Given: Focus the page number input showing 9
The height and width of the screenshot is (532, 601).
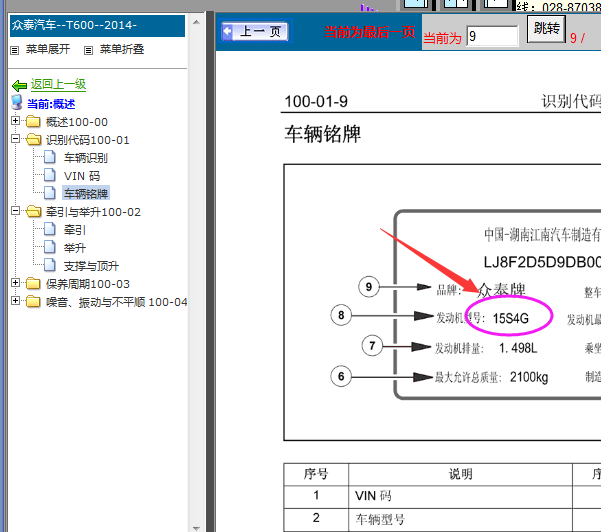Looking at the screenshot, I should coord(492,36).
